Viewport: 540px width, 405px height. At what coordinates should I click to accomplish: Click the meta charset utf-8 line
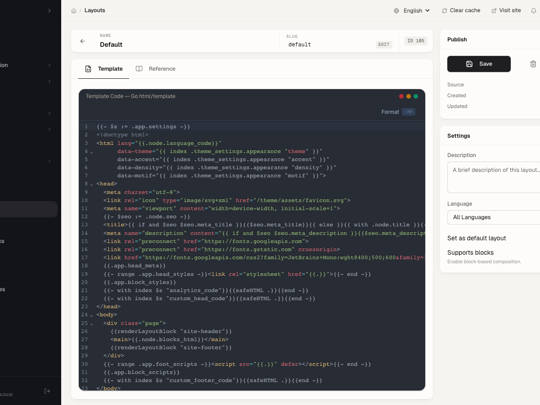(x=142, y=192)
